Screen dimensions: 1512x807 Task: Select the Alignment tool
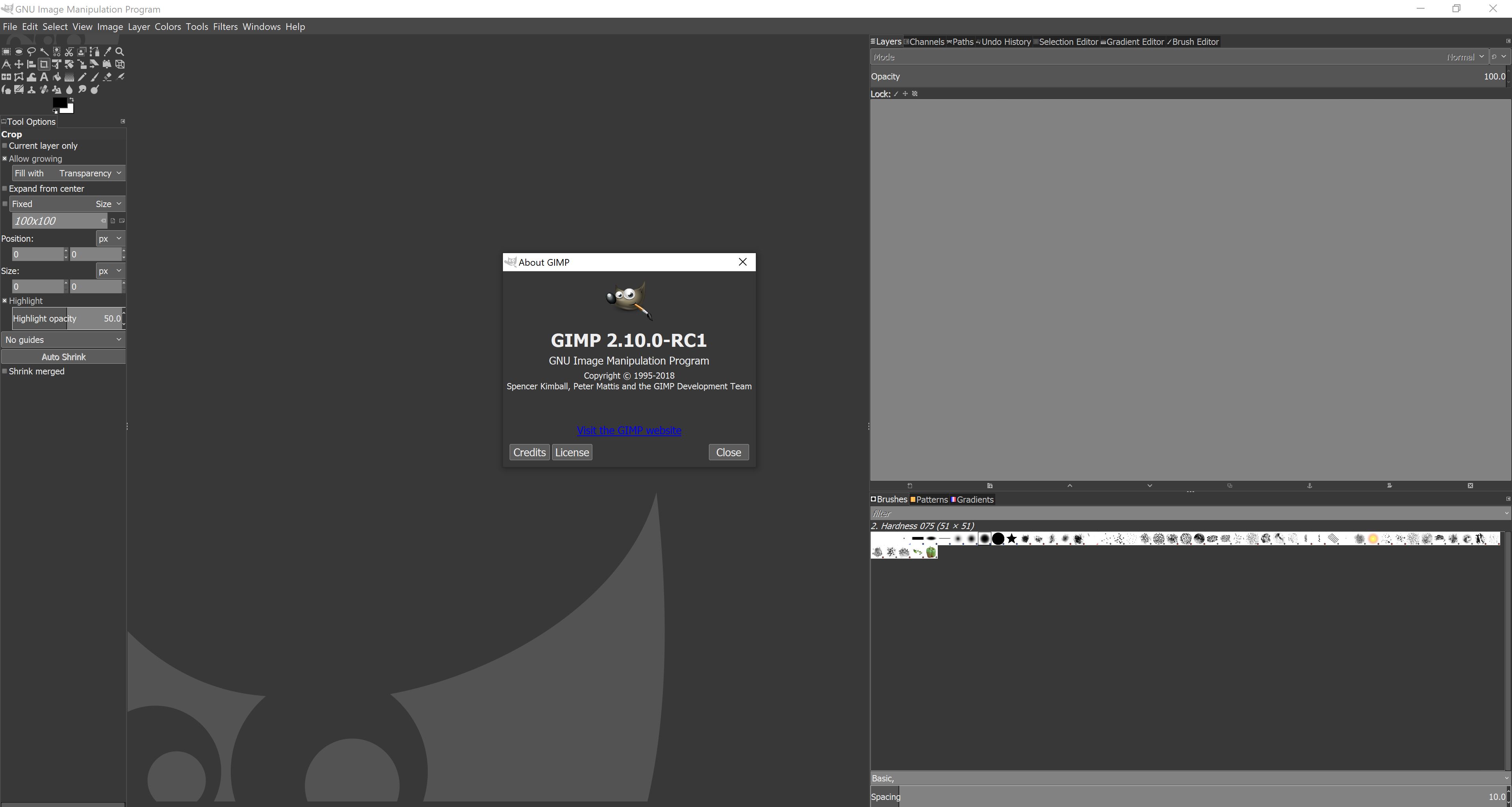pyautogui.click(x=32, y=65)
